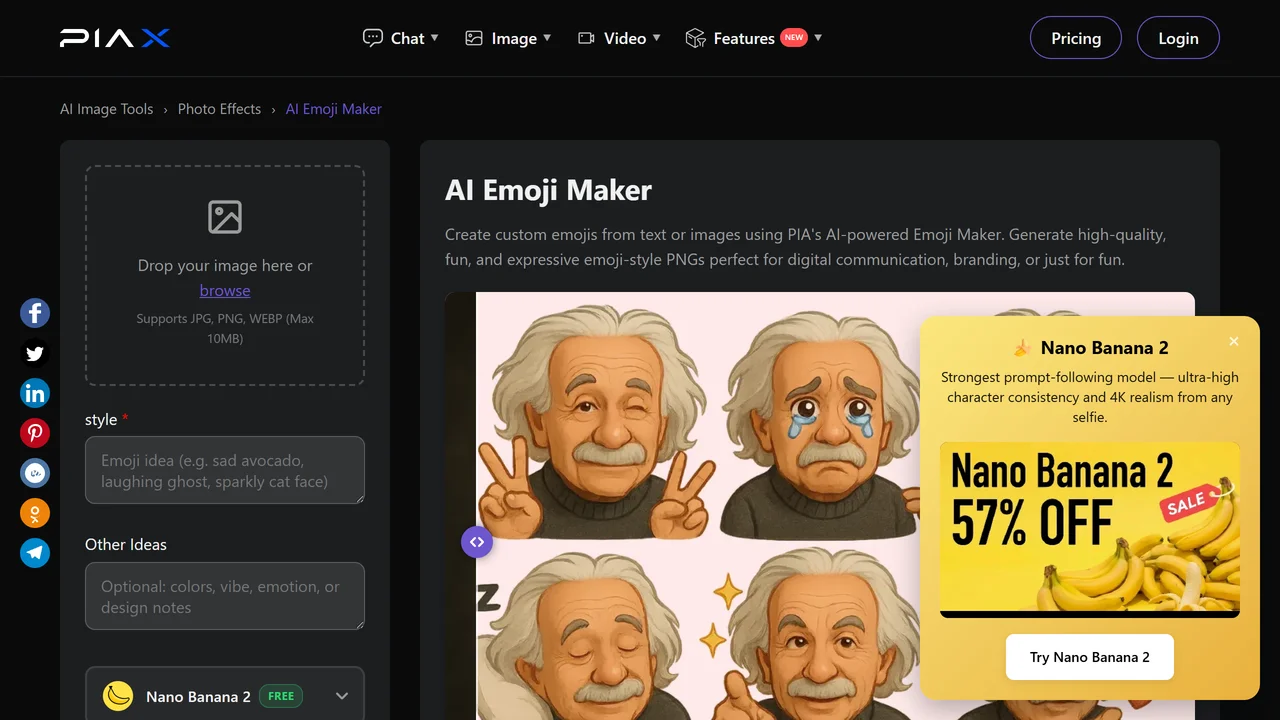Focus the Other Ideas text field
This screenshot has height=720, width=1280.
pos(225,596)
